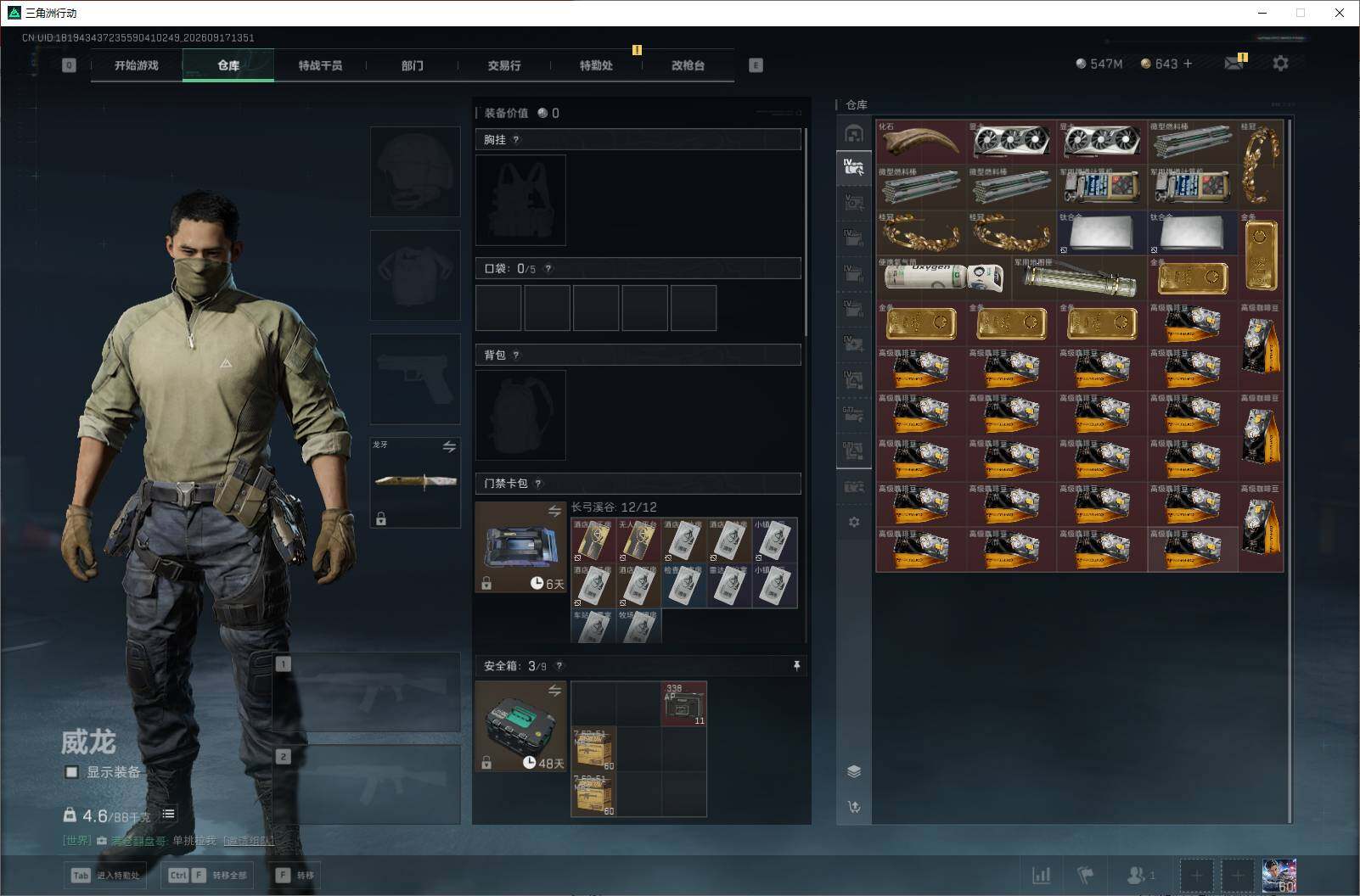This screenshot has height=896, width=1360.
Task: Select the 化石 fossil item
Action: (921, 143)
